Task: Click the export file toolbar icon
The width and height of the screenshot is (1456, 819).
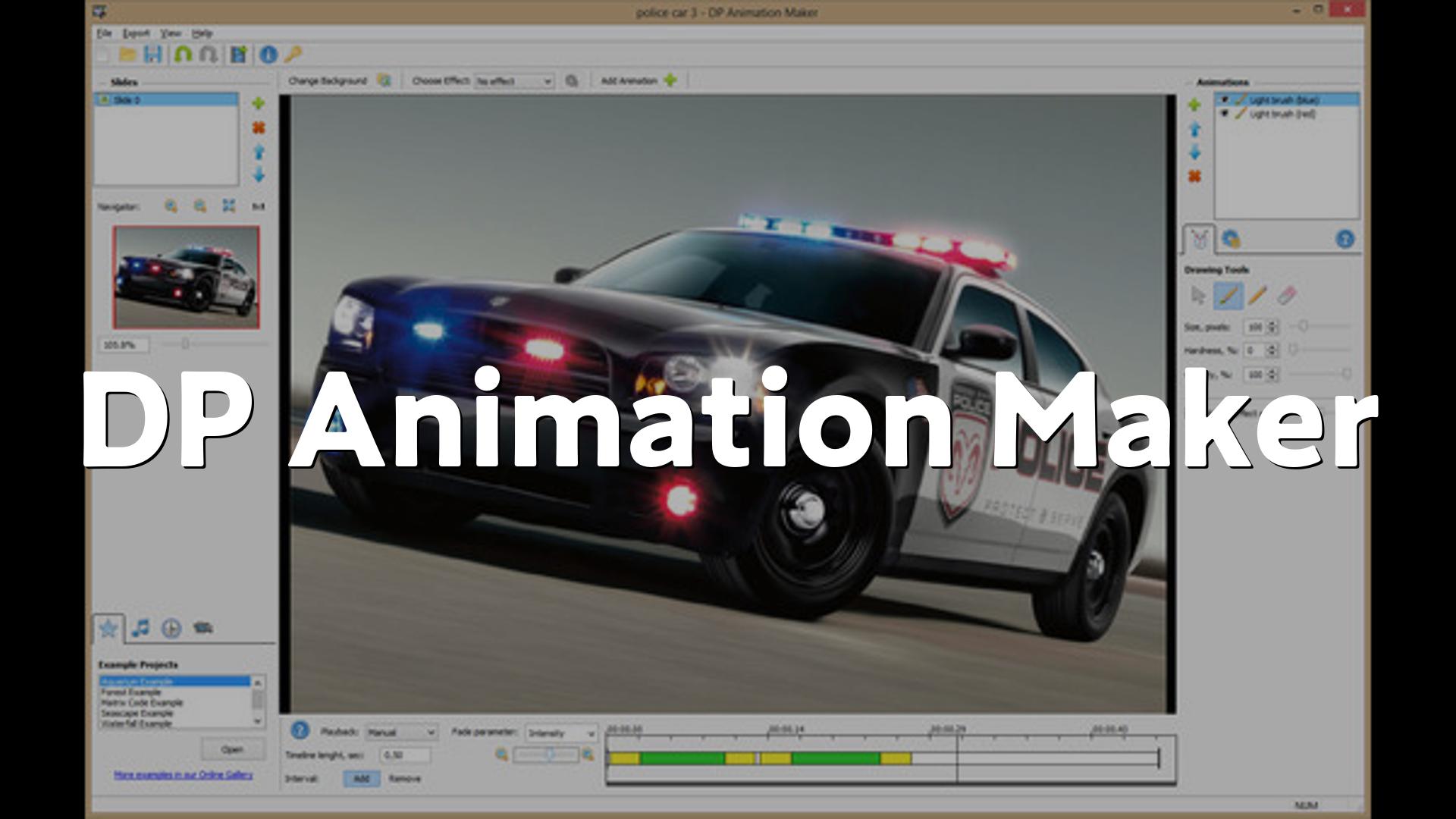Action: [x=238, y=54]
